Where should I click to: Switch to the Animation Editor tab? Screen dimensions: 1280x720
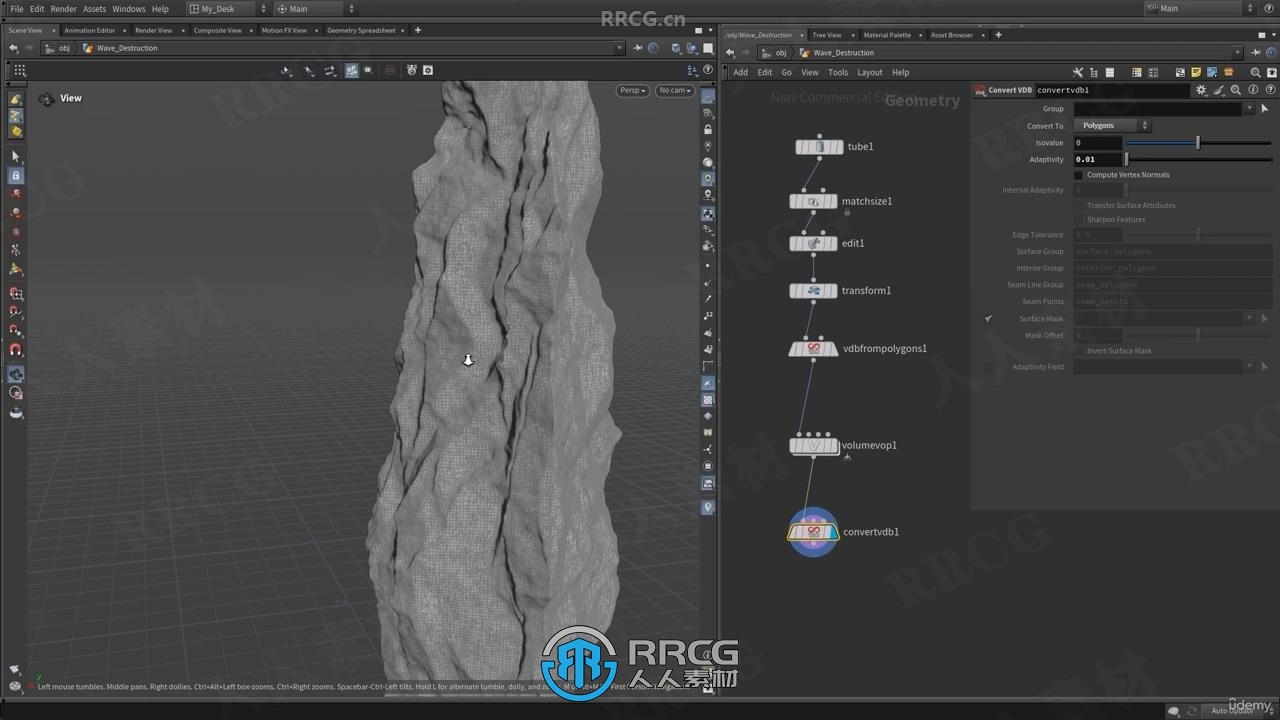[90, 30]
